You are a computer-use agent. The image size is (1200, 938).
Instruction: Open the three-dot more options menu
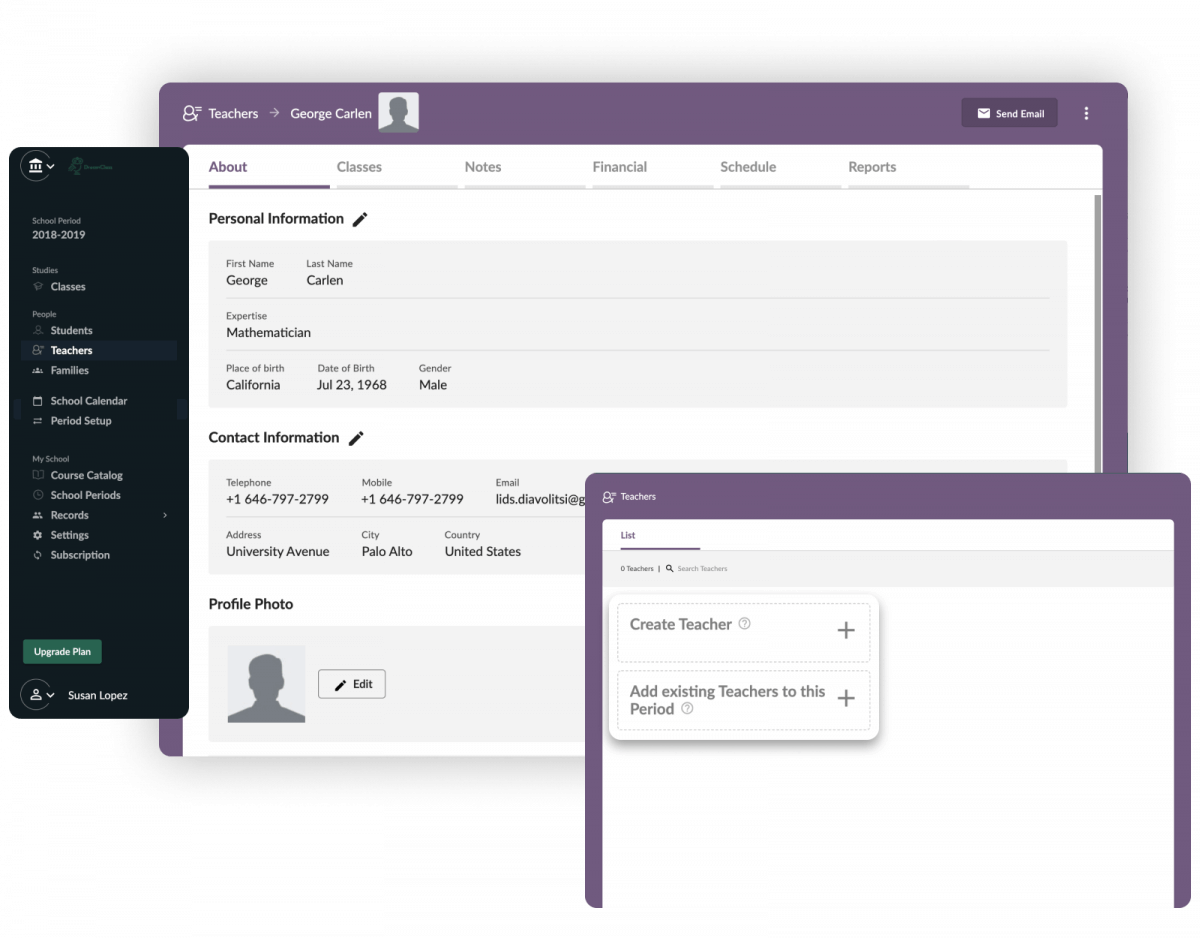pyautogui.click(x=1086, y=114)
